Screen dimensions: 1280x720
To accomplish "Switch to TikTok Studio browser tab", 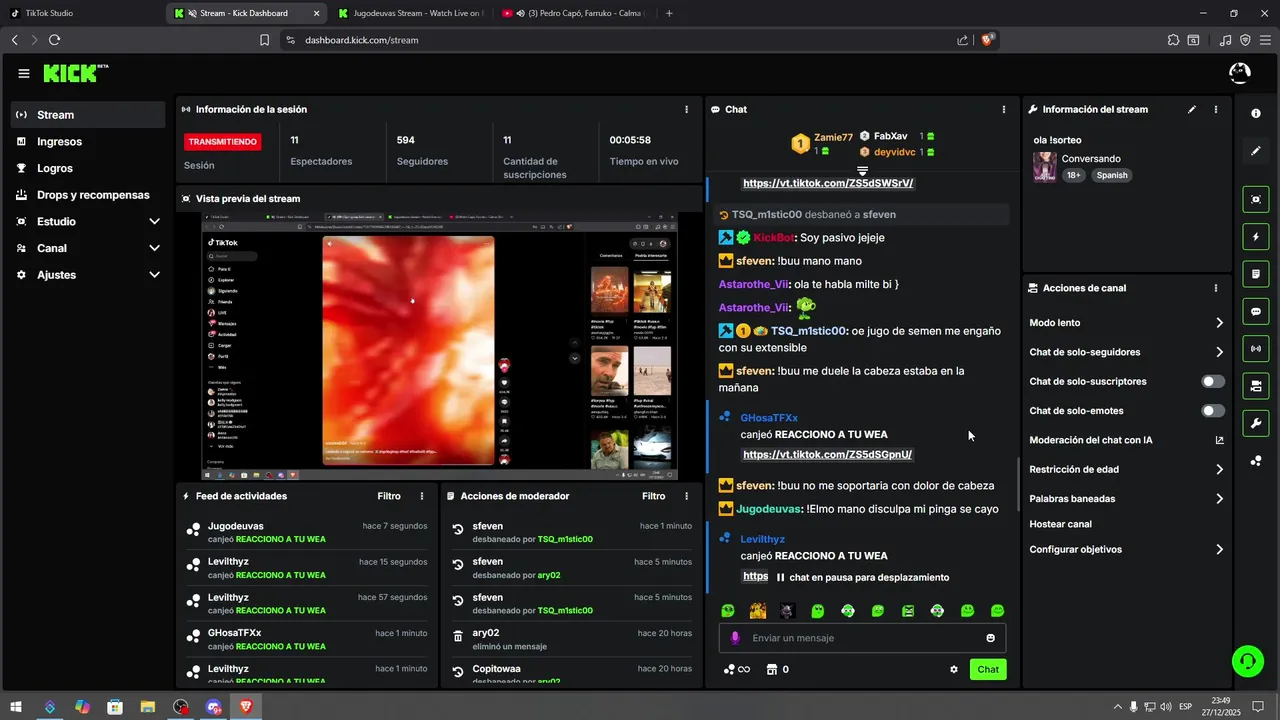I will (x=80, y=13).
